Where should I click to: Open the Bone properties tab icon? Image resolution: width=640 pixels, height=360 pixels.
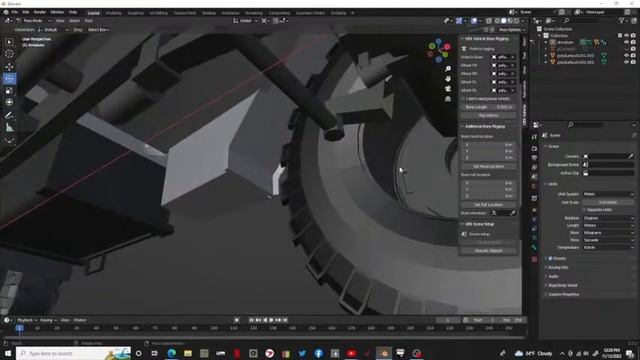pos(534,247)
